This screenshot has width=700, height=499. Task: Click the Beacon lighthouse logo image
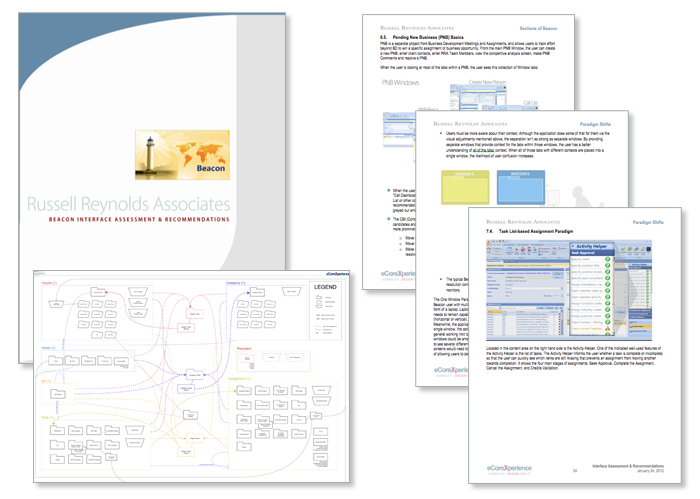click(182, 155)
